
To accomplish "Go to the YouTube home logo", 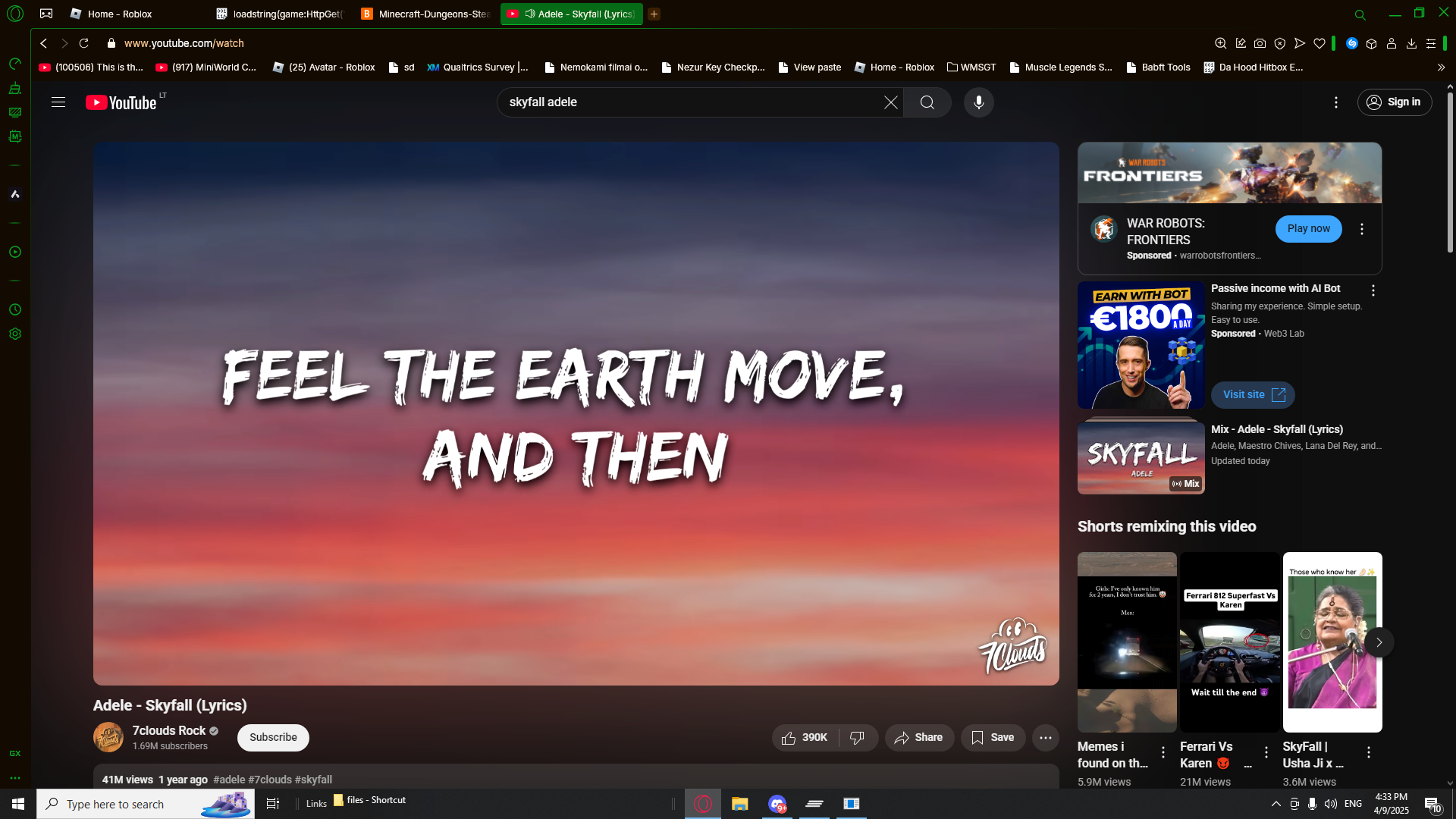I will 121,102.
